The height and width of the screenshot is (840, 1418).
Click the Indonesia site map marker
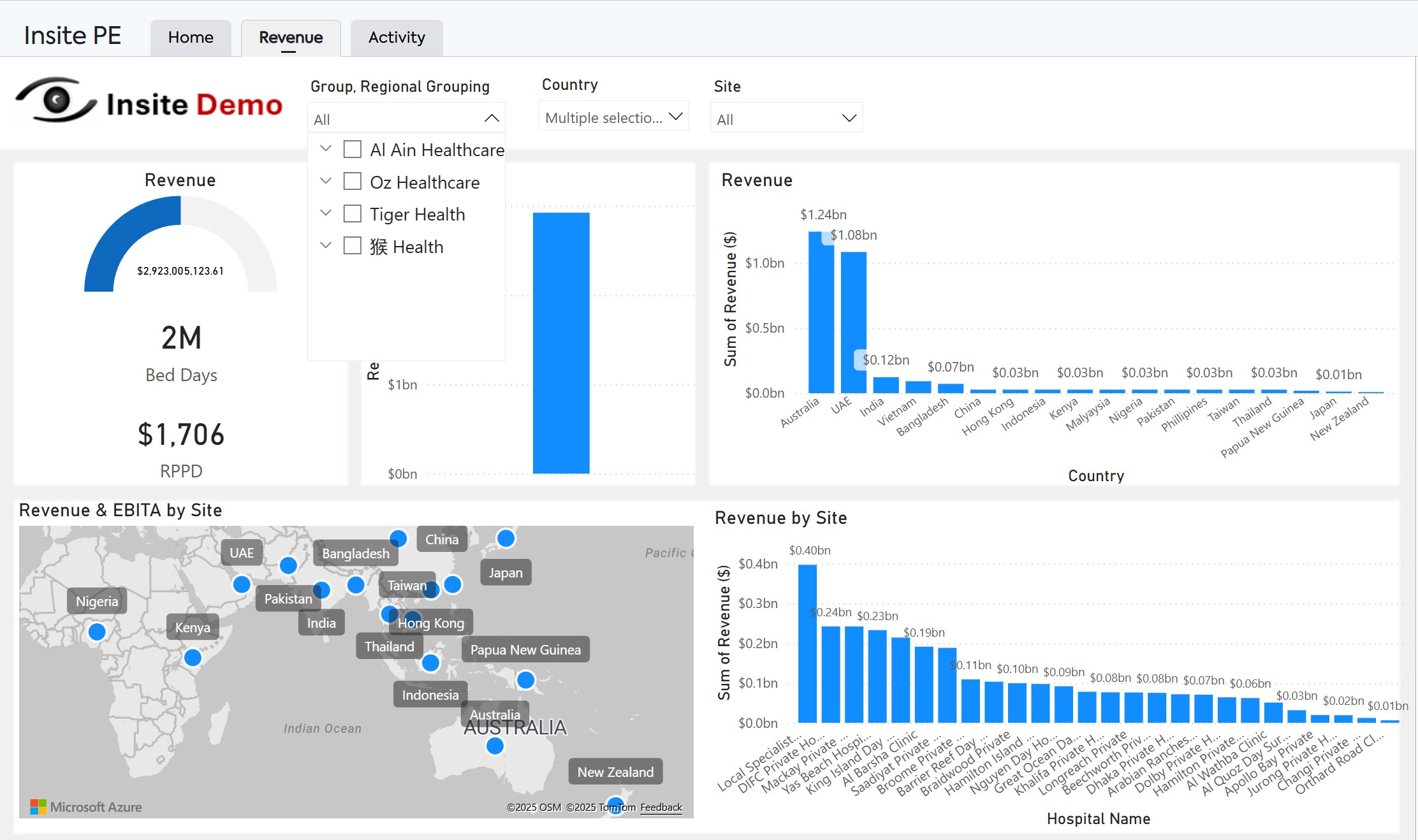click(430, 663)
